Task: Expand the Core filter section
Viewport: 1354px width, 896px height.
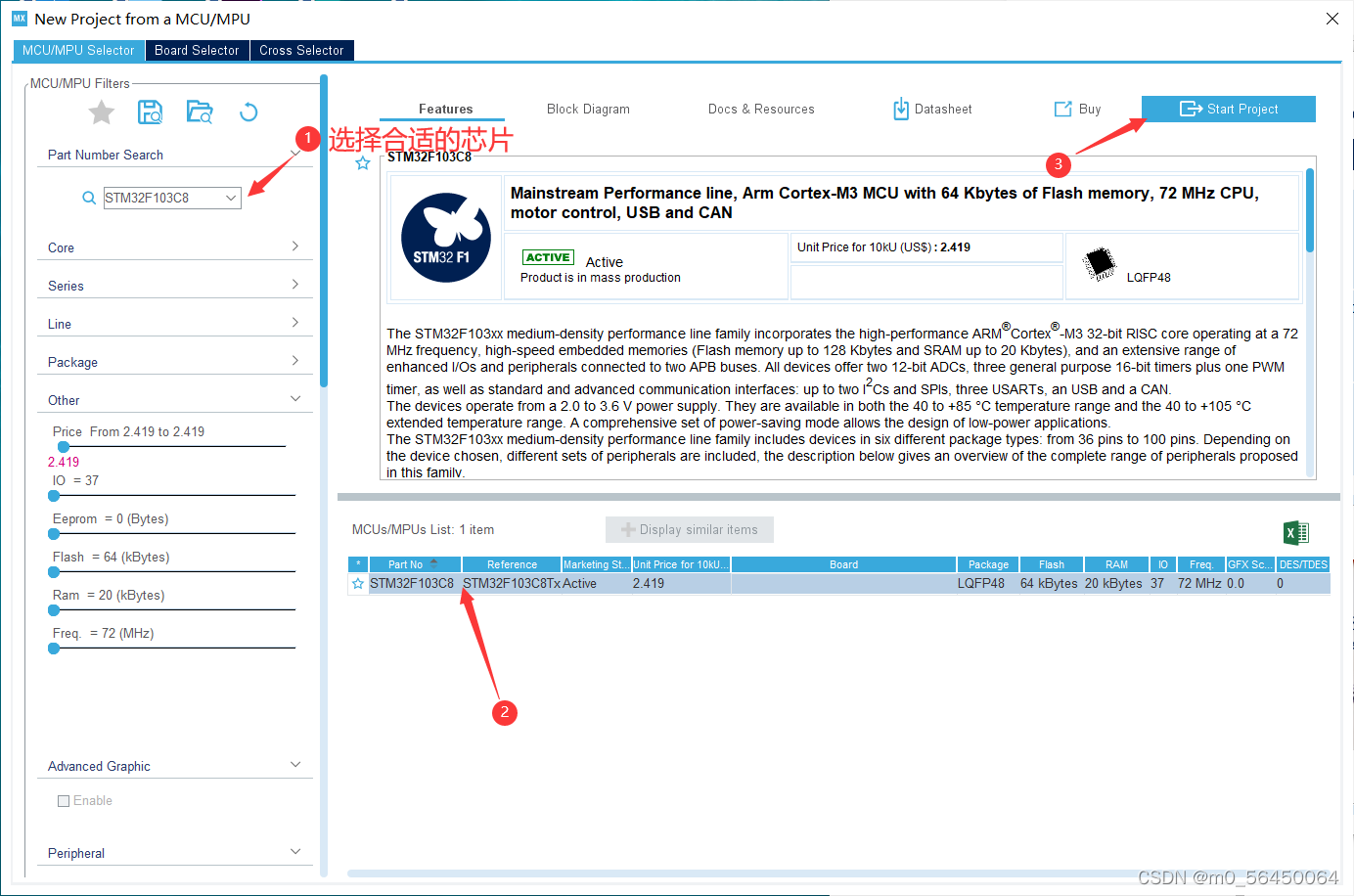Action: (x=294, y=246)
